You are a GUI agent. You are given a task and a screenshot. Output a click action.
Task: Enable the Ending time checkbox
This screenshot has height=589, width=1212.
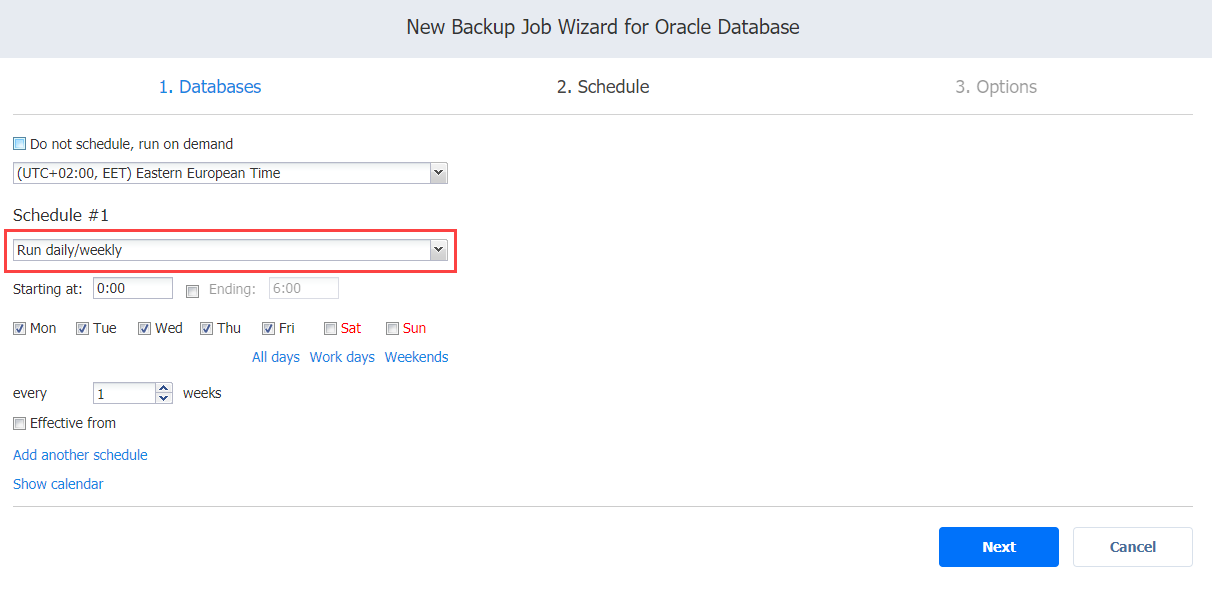pos(192,291)
